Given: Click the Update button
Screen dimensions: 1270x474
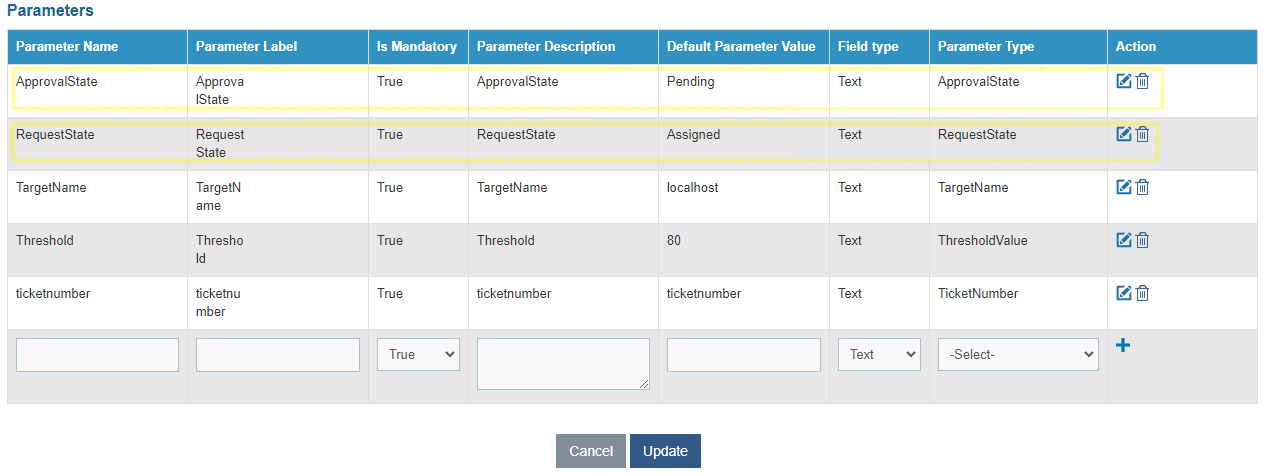Looking at the screenshot, I should pyautogui.click(x=665, y=451).
